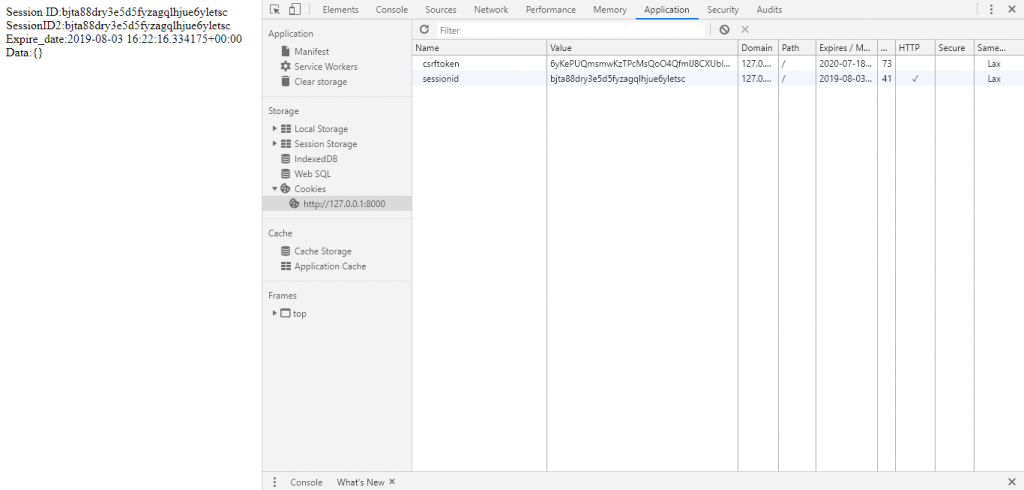Screen dimensions: 1024x490
Task: Expand the Session Storage tree node
Action: point(275,144)
